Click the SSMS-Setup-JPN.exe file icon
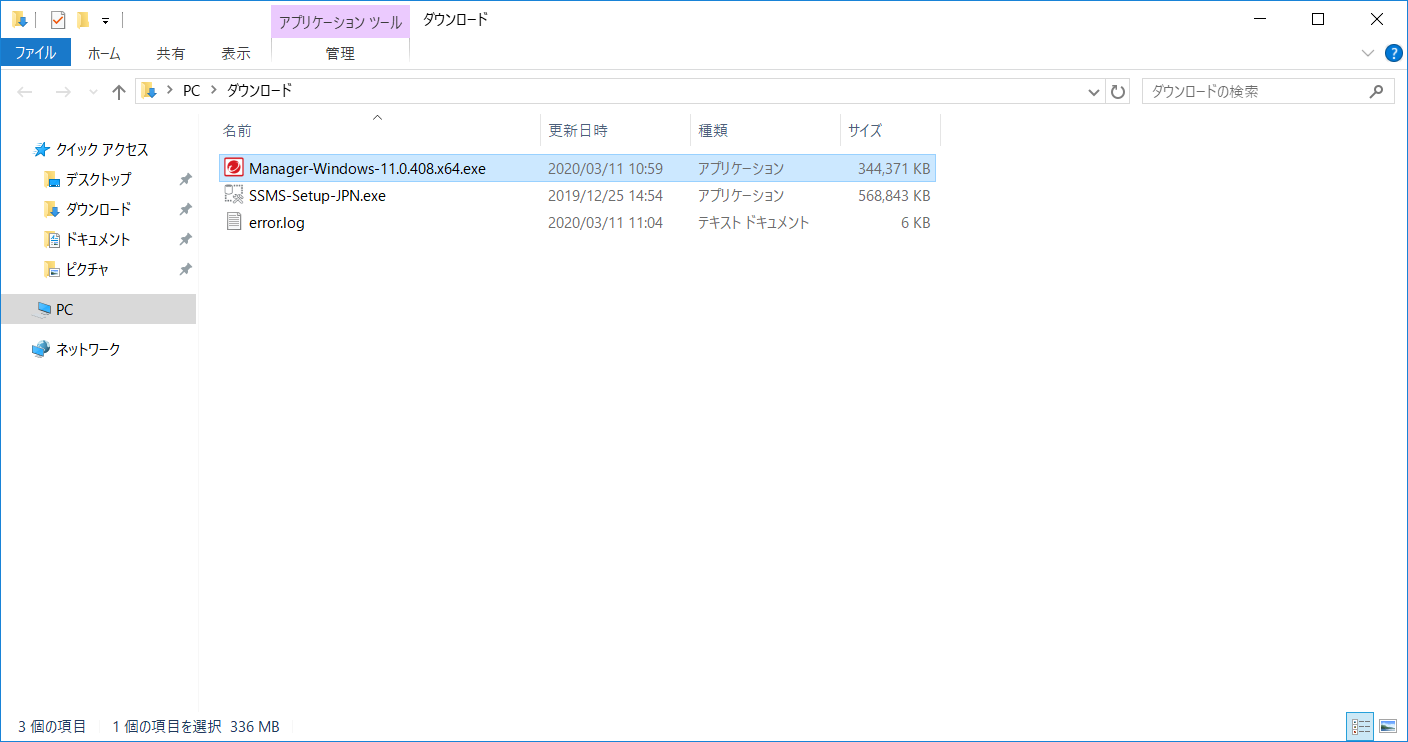The image size is (1408, 742). pyautogui.click(x=234, y=195)
